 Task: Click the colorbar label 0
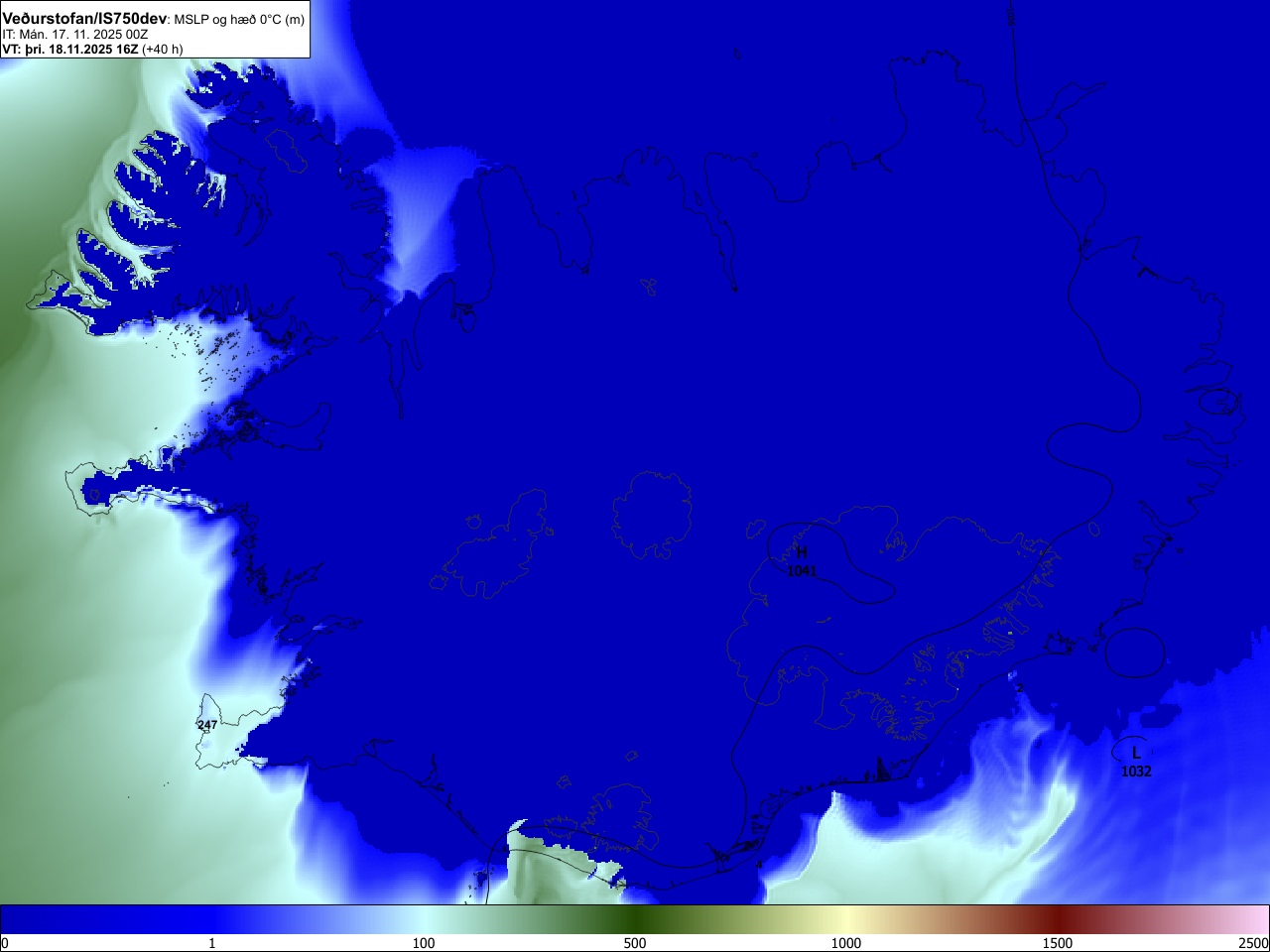(5, 943)
